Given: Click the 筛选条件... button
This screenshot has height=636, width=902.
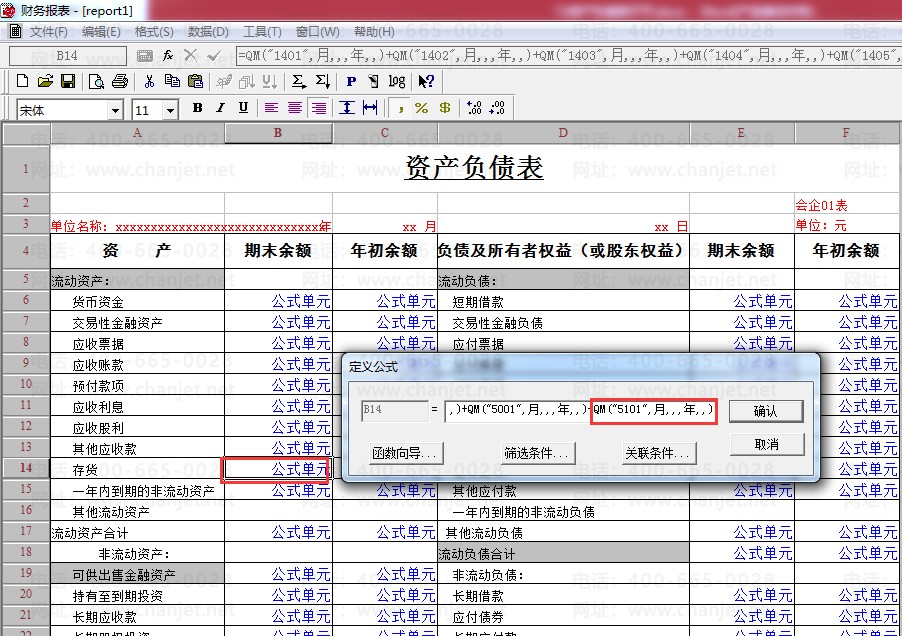Looking at the screenshot, I should (x=538, y=453).
